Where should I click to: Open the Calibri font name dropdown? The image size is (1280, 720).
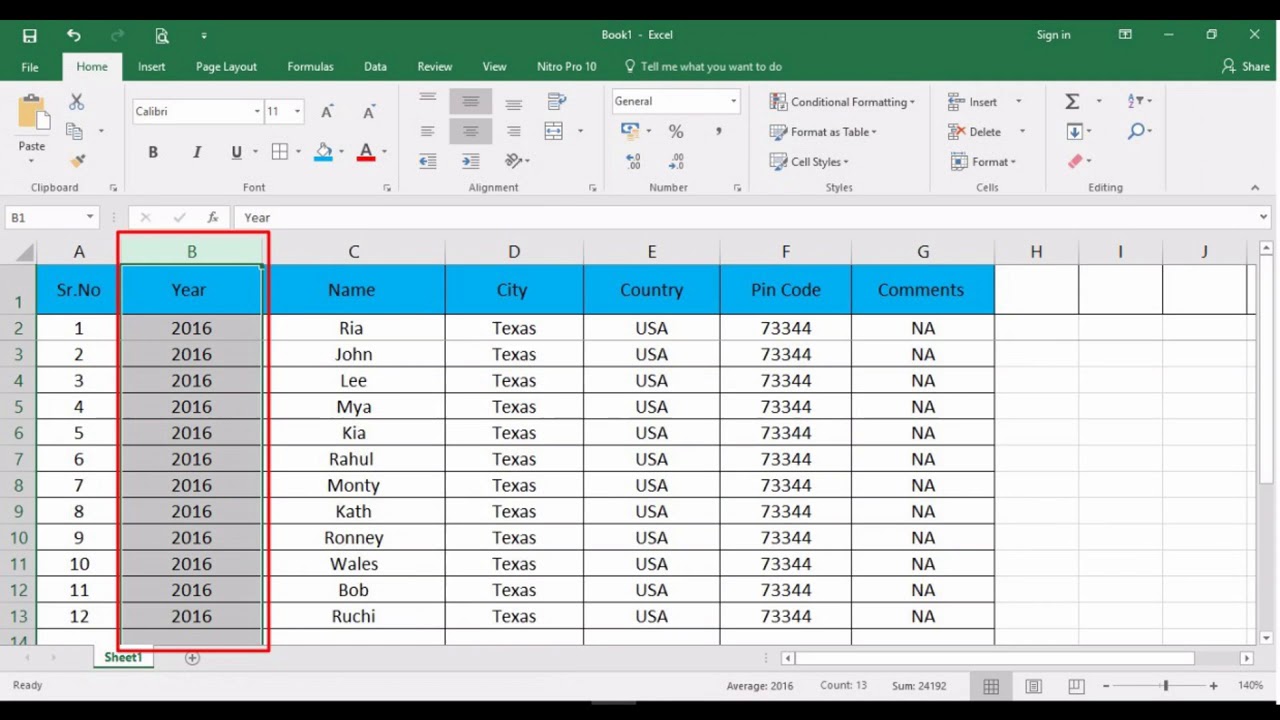coord(257,112)
